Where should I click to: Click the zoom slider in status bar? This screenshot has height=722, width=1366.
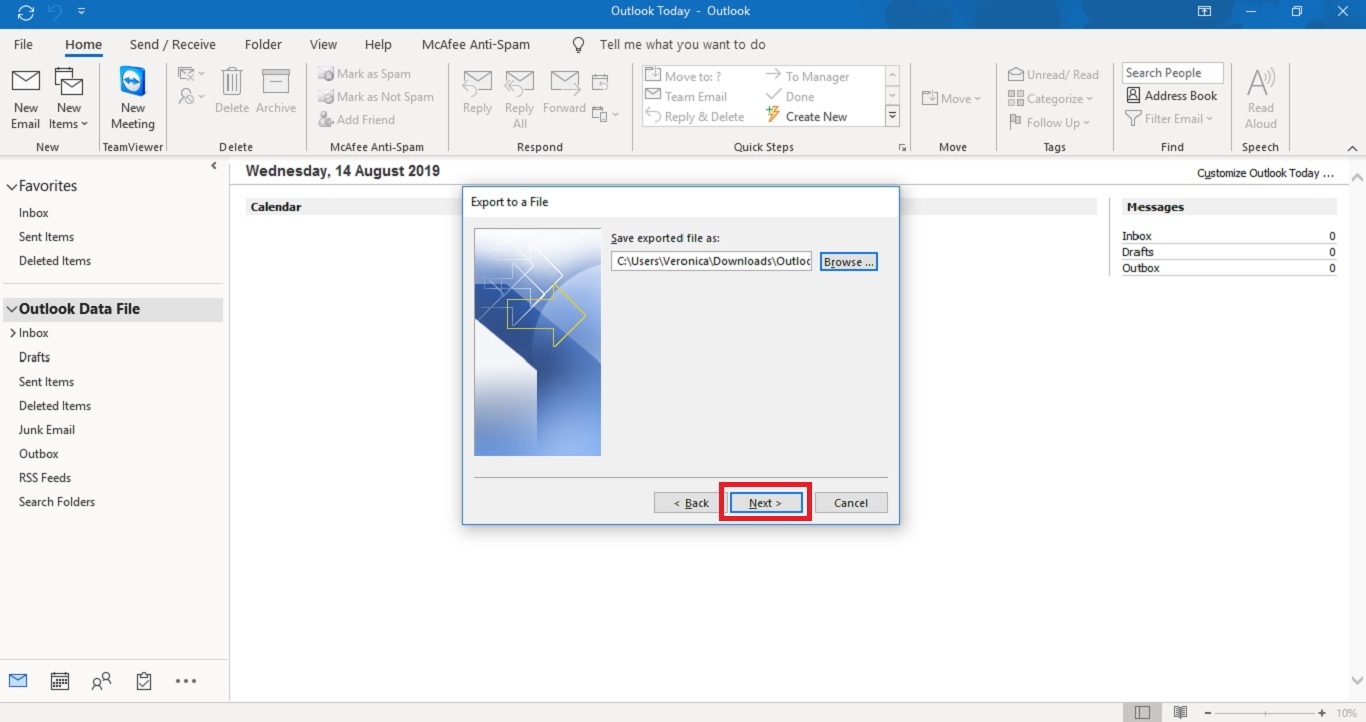(x=1264, y=712)
